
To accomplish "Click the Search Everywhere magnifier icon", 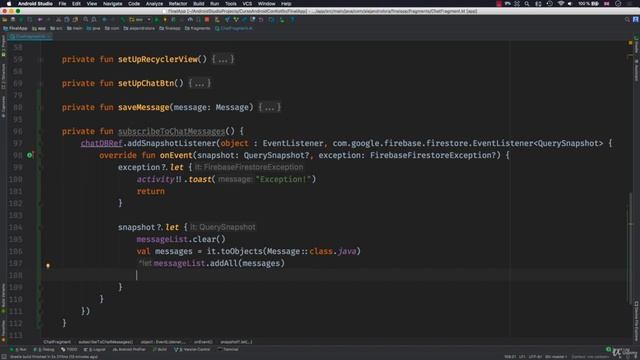I will (x=627, y=20).
